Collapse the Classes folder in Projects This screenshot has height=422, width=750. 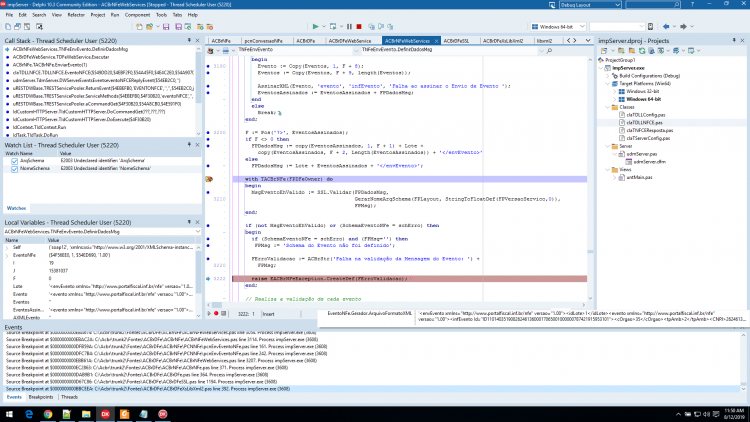(608, 107)
